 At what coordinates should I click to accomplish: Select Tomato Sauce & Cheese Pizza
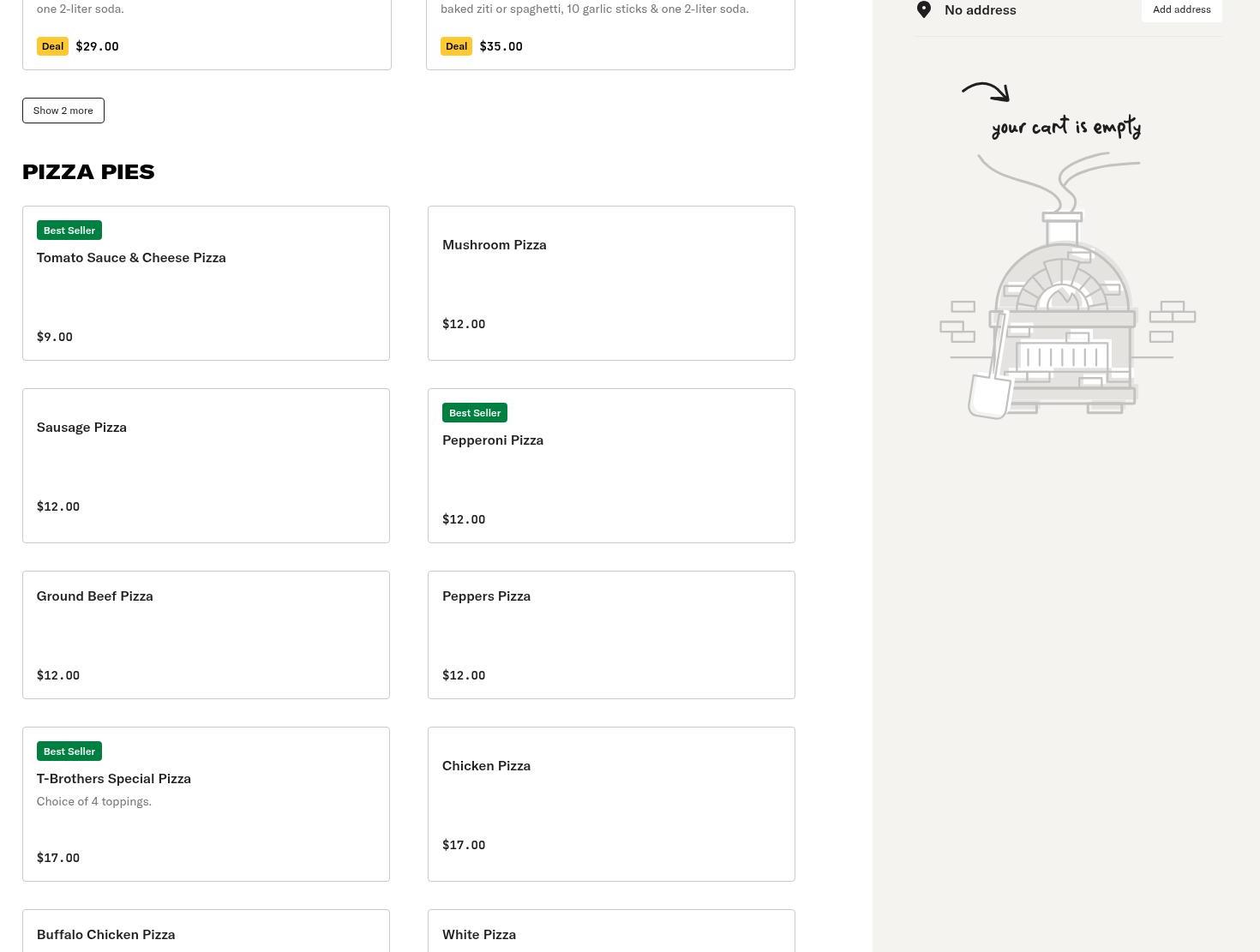[x=206, y=283]
